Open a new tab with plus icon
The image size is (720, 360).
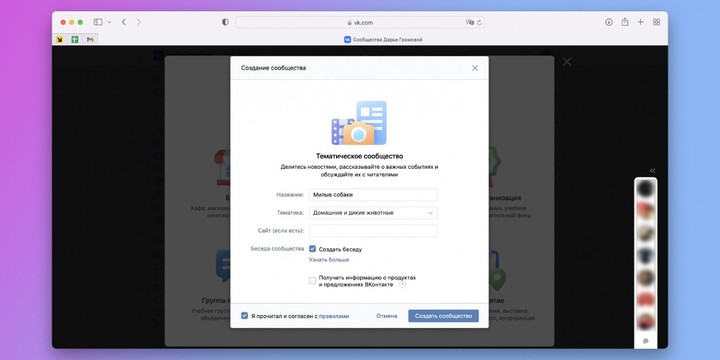pyautogui.click(x=640, y=22)
